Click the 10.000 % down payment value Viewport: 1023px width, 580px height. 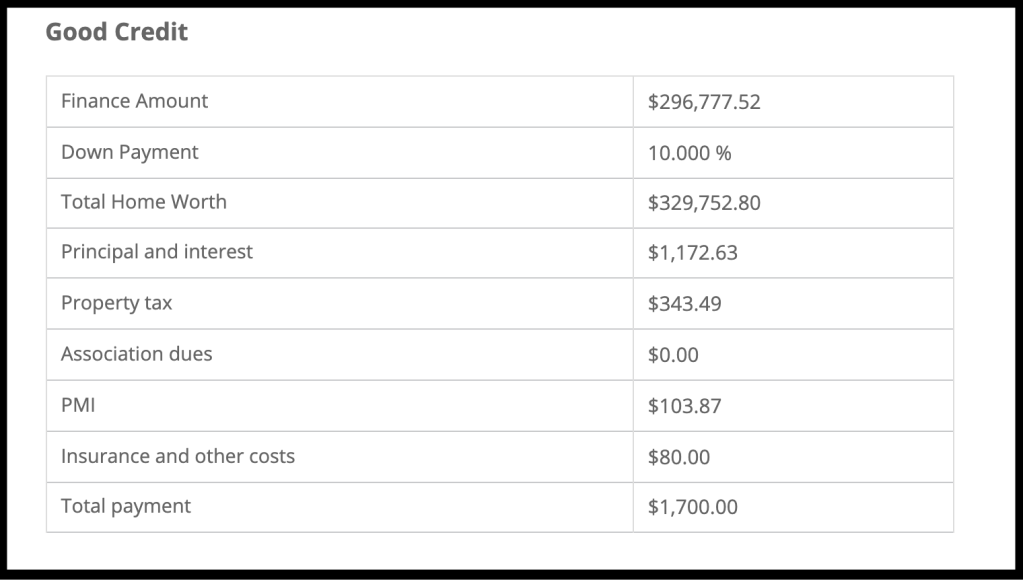pos(689,153)
